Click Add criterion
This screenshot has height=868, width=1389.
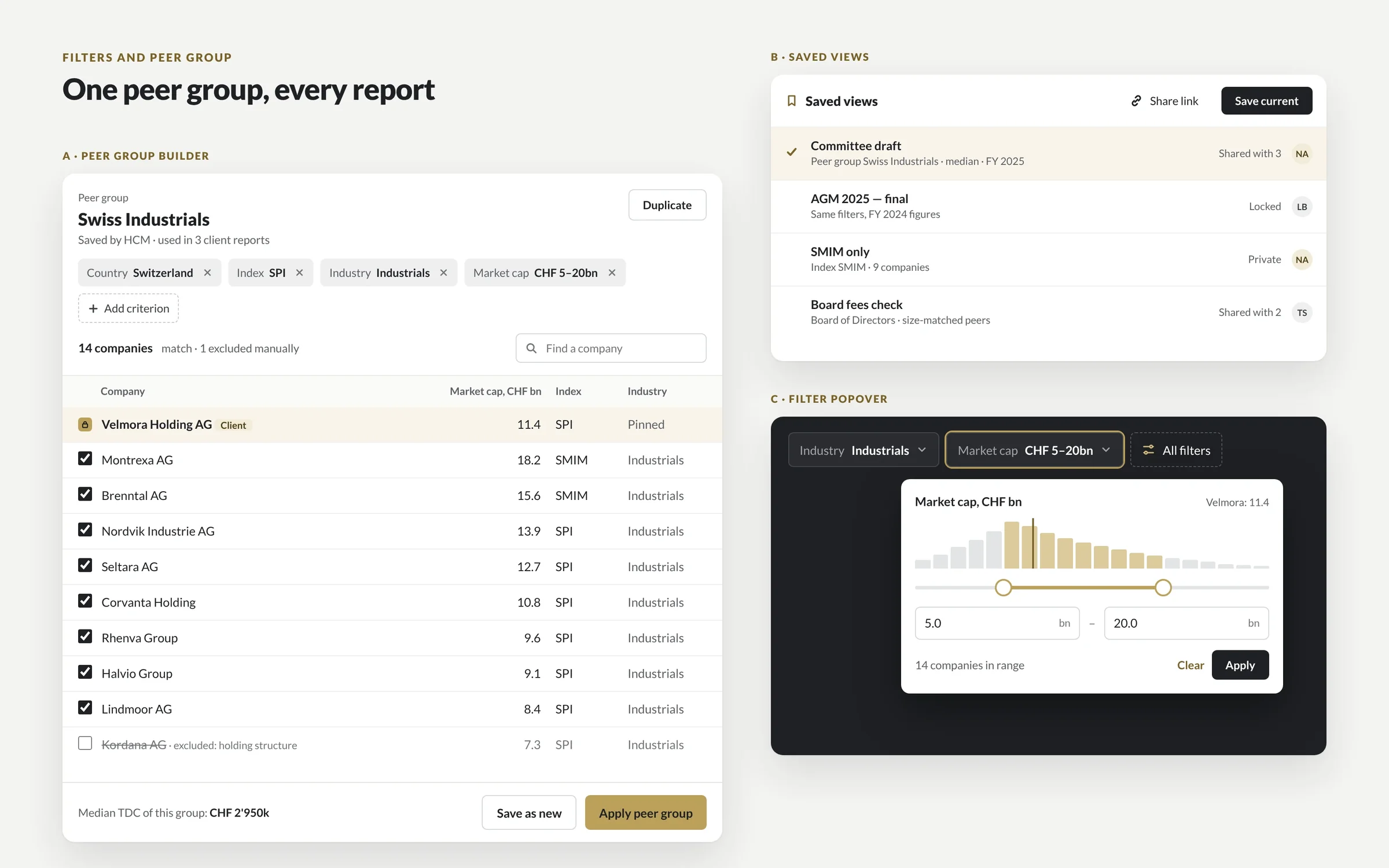128,308
